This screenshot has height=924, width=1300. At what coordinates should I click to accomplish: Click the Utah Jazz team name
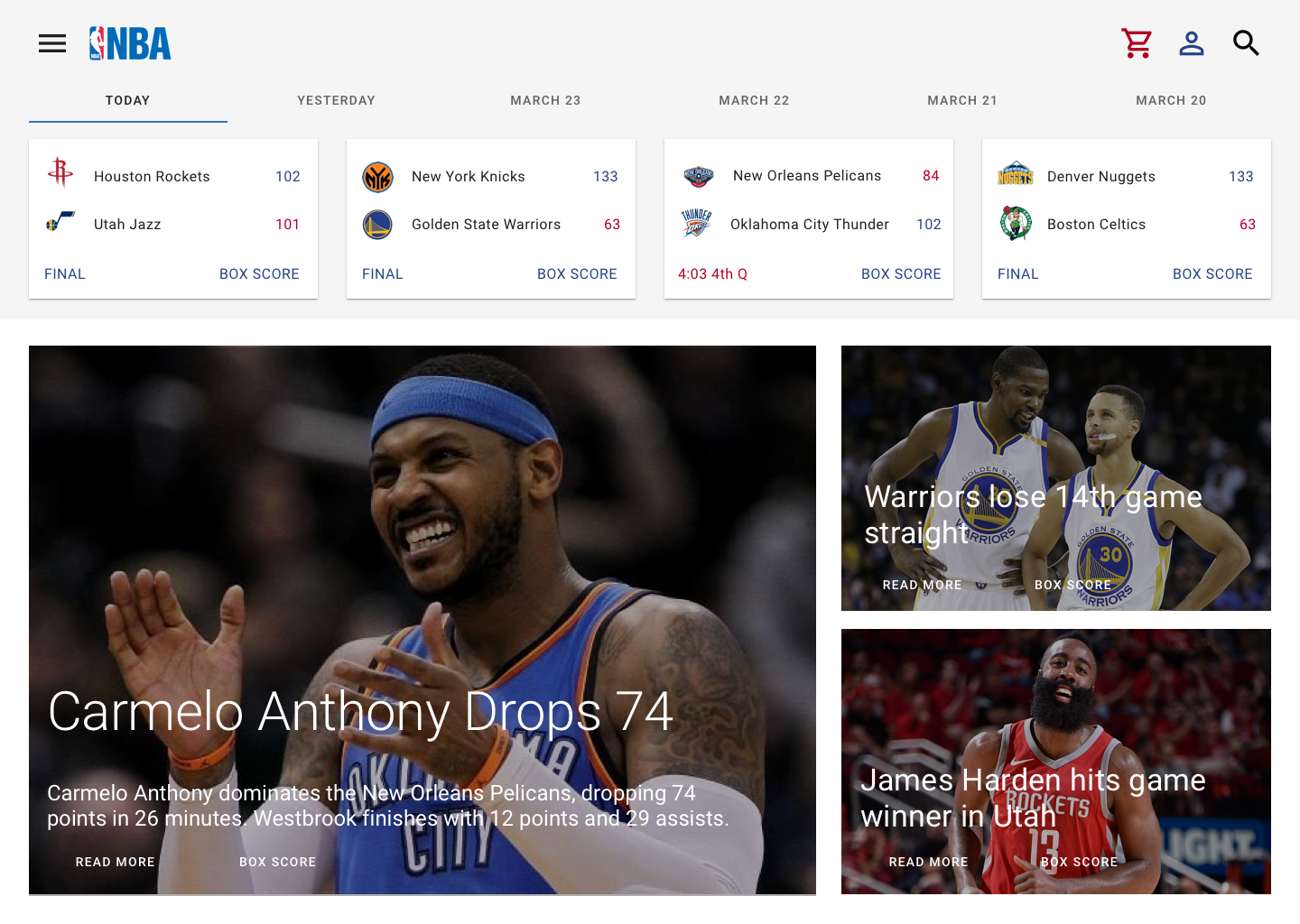[x=127, y=225]
